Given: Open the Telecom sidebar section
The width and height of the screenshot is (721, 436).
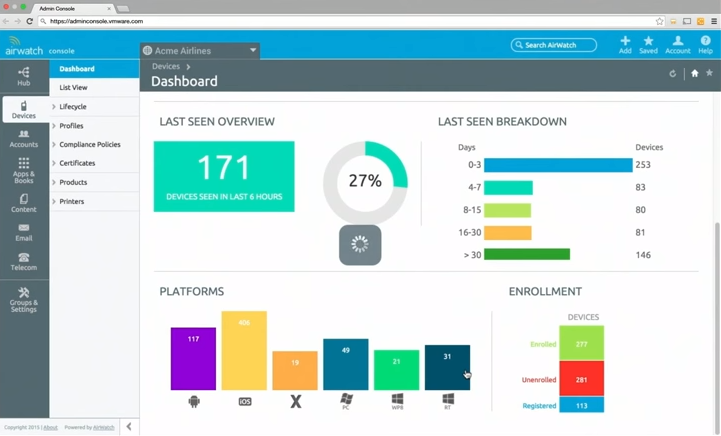Looking at the screenshot, I should pos(23,262).
